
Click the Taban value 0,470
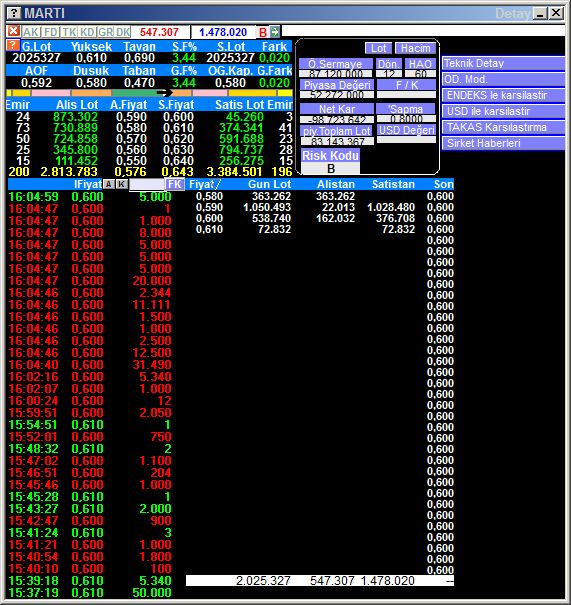click(x=139, y=83)
